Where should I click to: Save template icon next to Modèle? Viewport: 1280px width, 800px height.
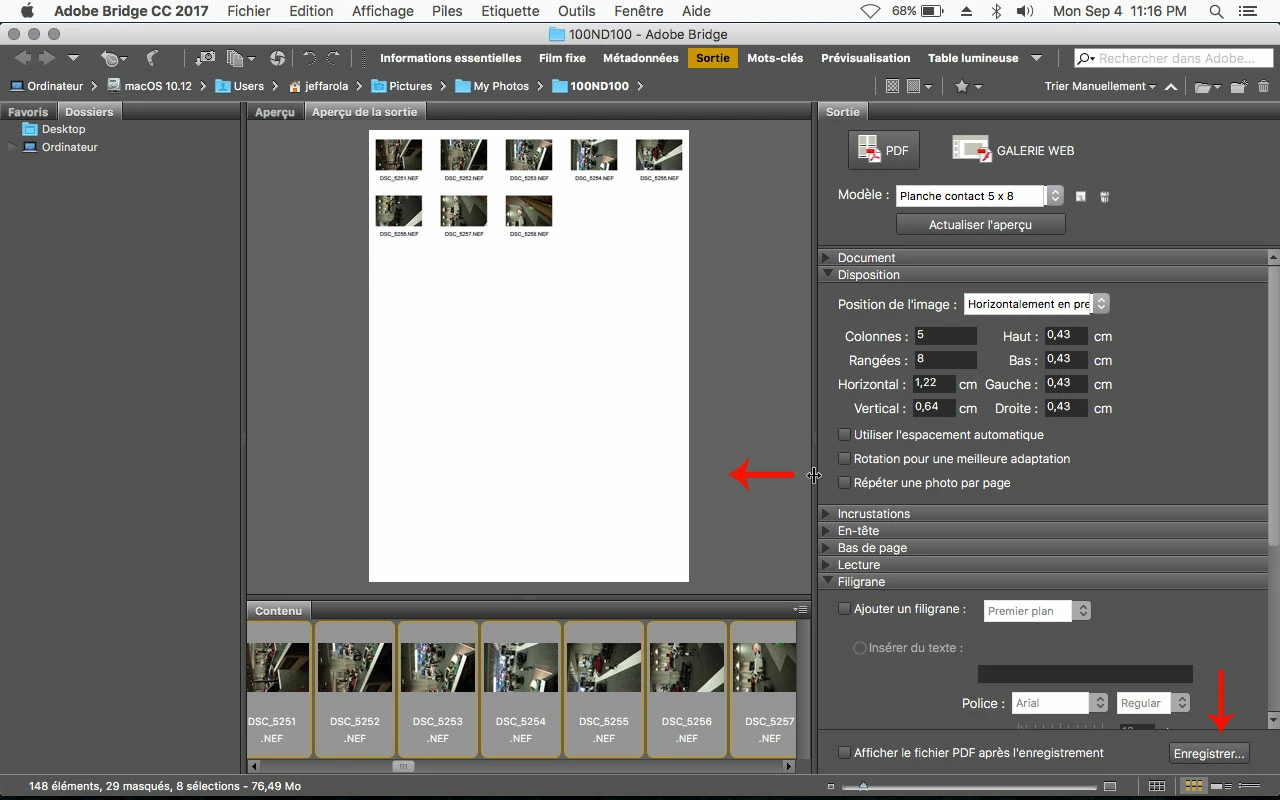tap(1081, 196)
